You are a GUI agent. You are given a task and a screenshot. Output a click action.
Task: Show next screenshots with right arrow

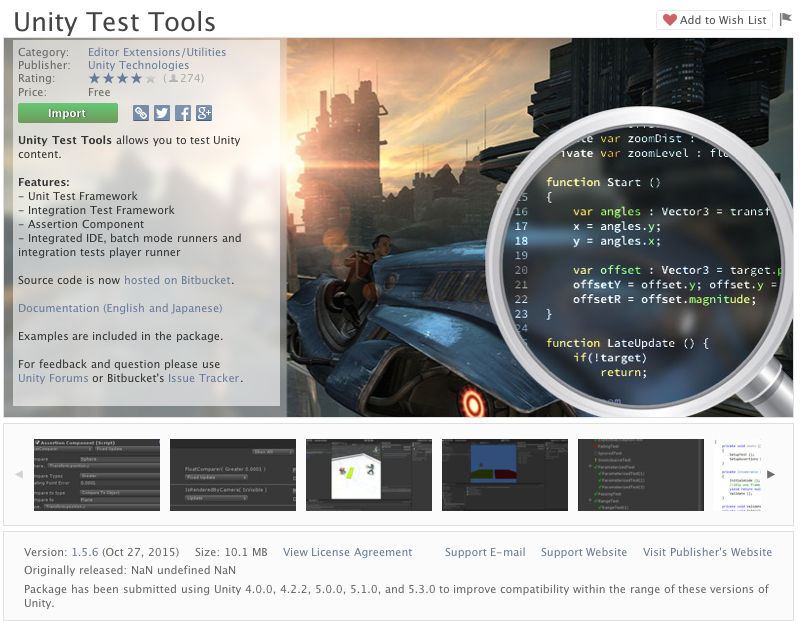coord(771,475)
